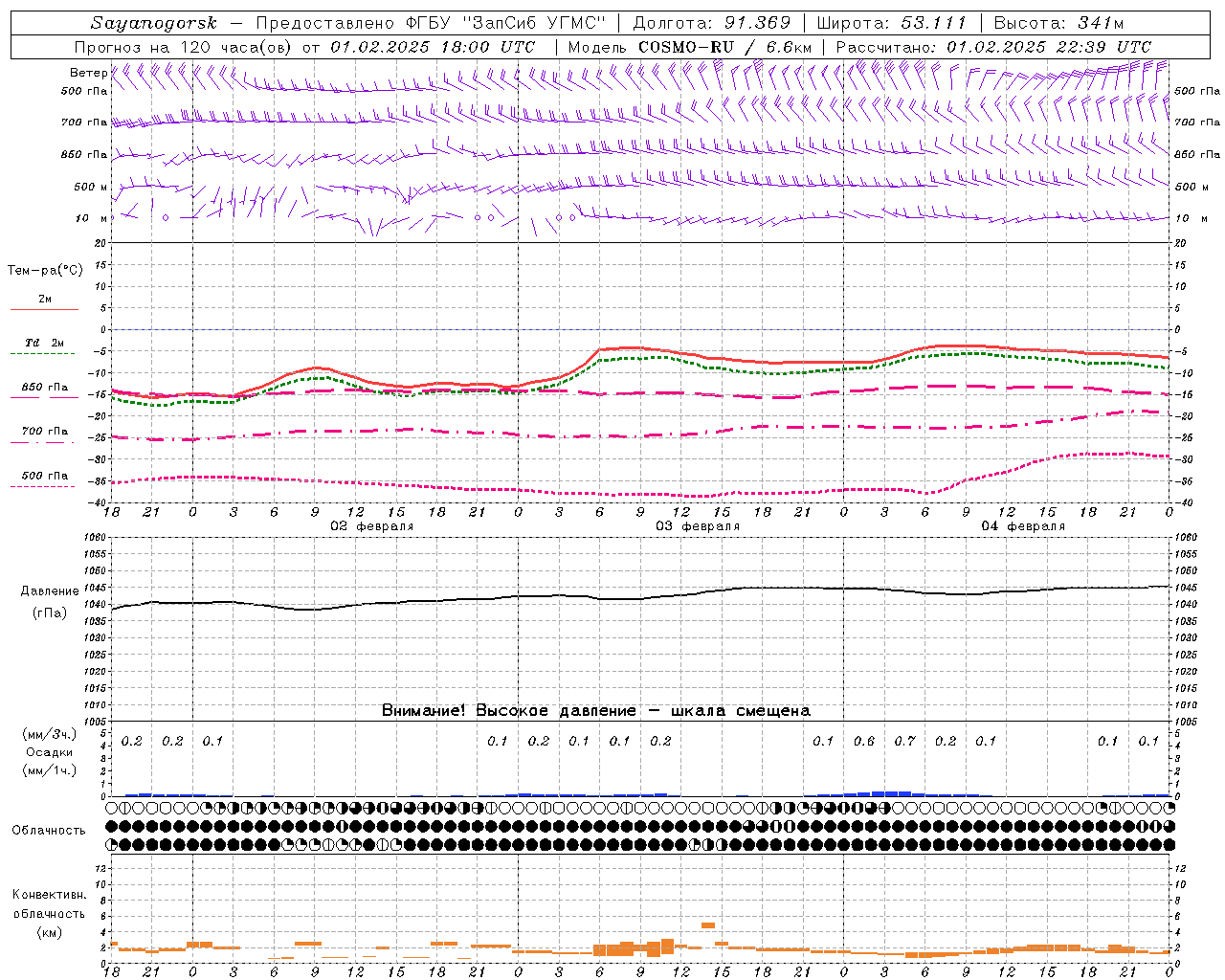Click the 0.7 precipitation value
Viewport: 1225px width, 980px height.
[x=904, y=741]
